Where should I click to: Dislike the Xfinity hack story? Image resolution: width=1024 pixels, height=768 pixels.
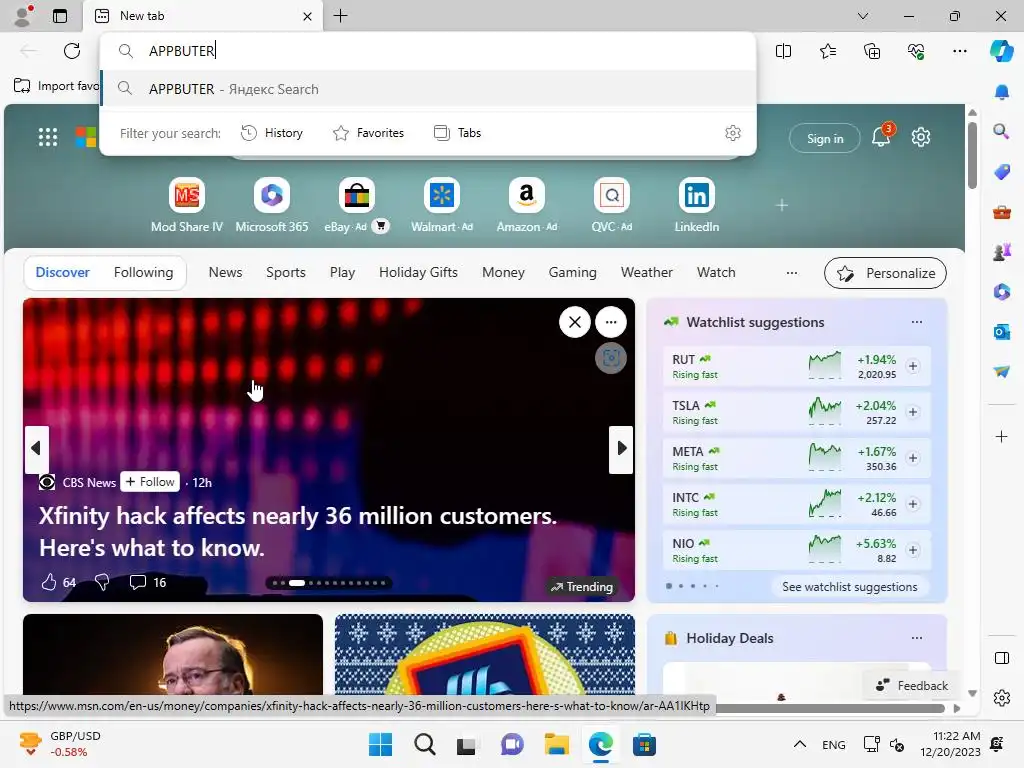tap(102, 582)
